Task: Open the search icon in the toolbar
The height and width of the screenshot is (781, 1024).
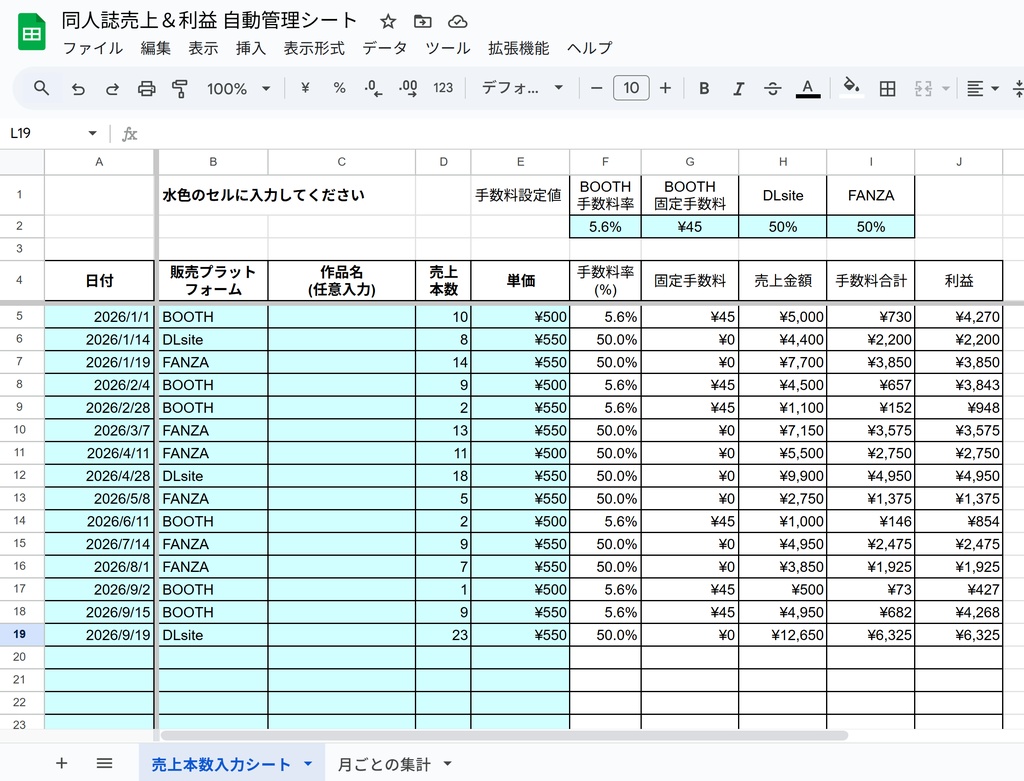Action: coord(40,88)
